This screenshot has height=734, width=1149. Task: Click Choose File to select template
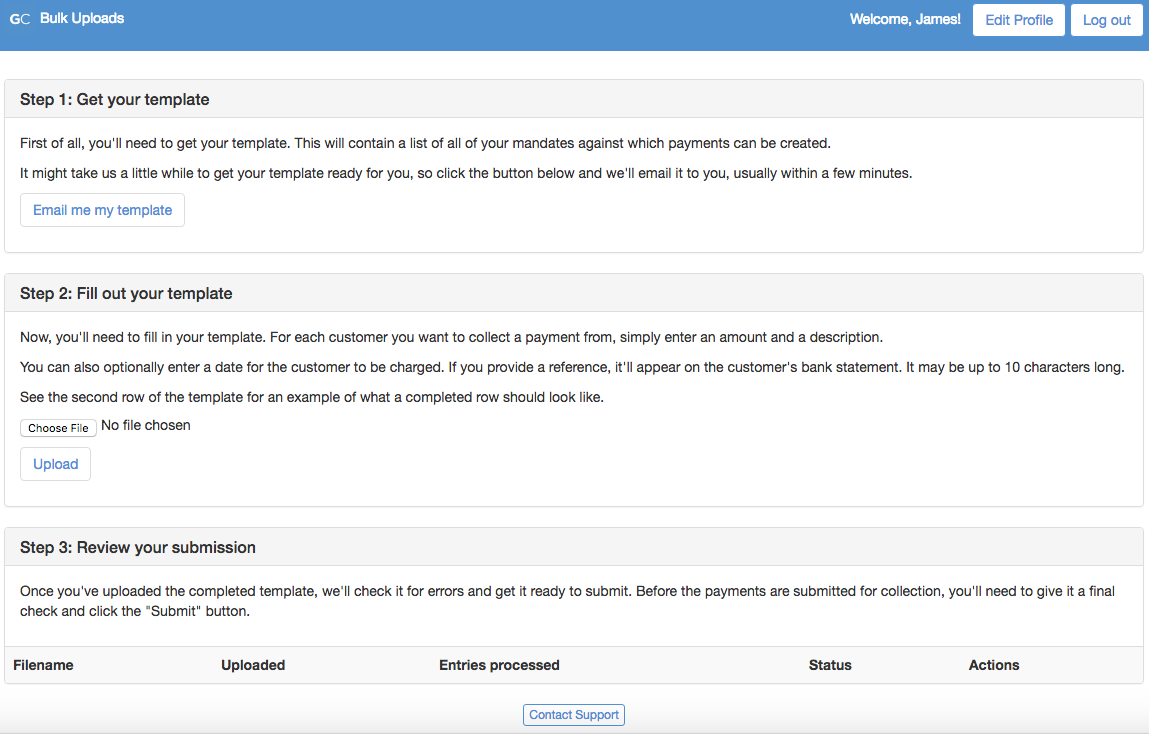tap(59, 428)
